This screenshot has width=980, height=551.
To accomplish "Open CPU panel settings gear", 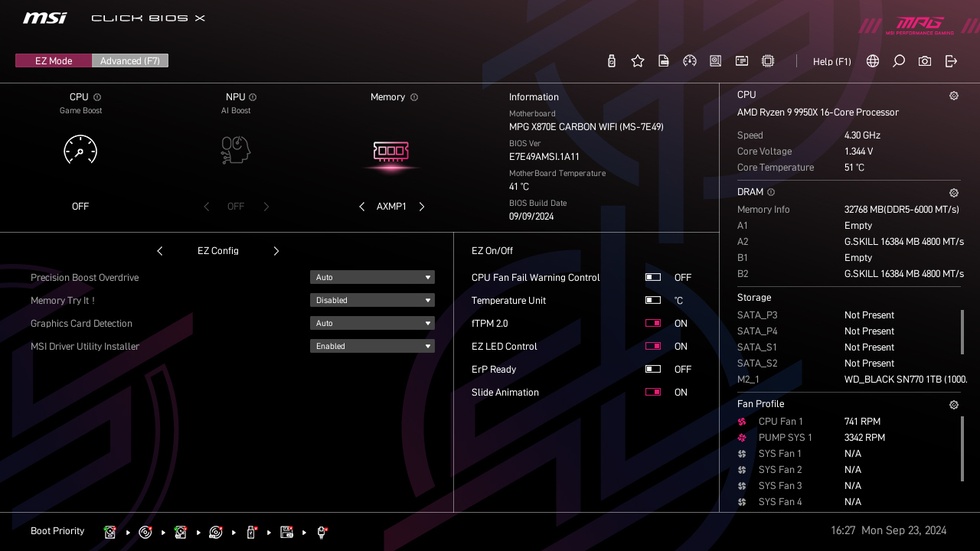I will 954,96.
